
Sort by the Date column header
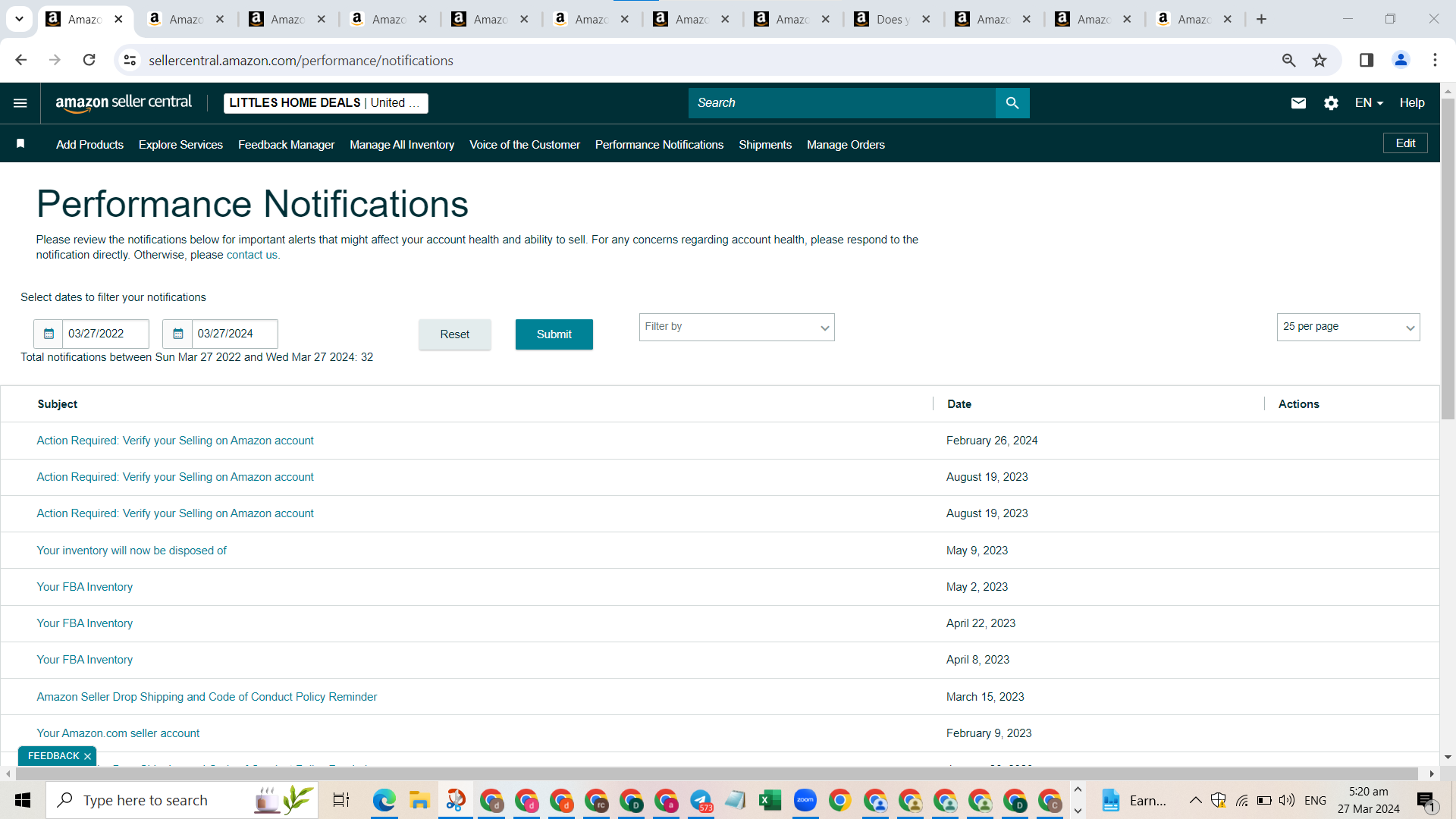click(959, 404)
